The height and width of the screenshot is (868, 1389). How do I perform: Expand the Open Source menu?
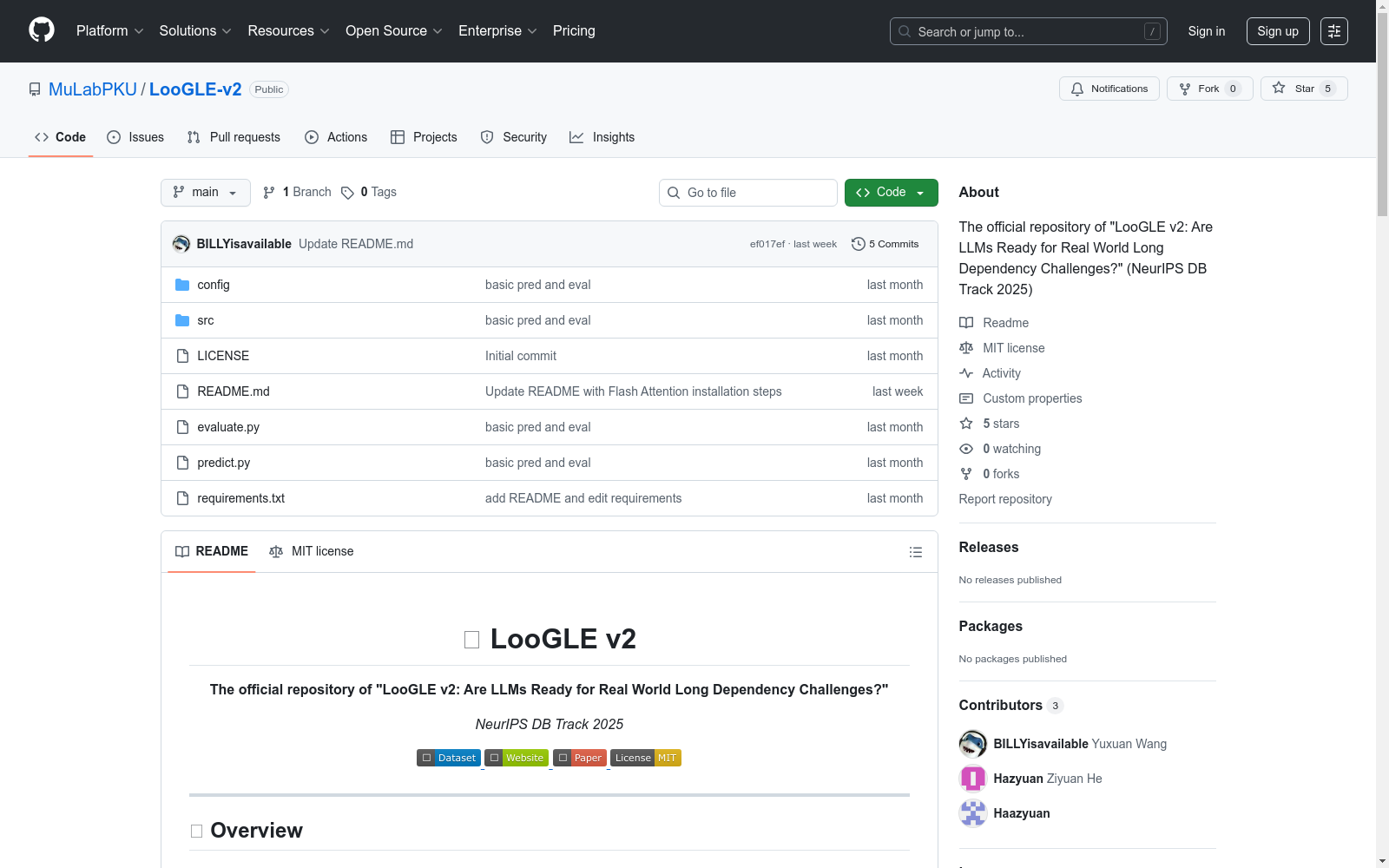click(x=394, y=31)
